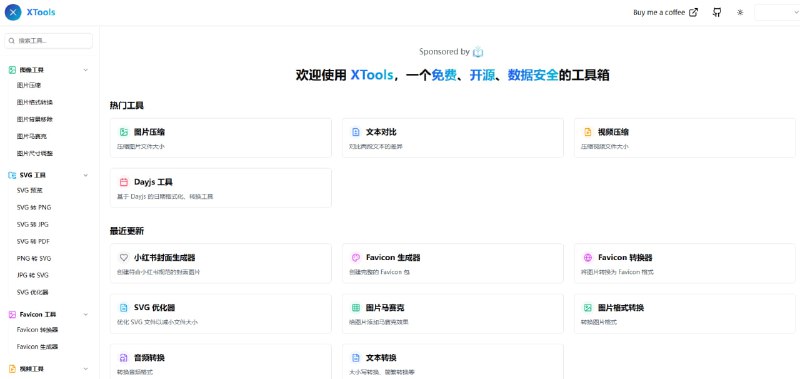Image resolution: width=800 pixels, height=379 pixels.
Task: Open 图片压缩 in the sidebar
Action: (x=29, y=85)
